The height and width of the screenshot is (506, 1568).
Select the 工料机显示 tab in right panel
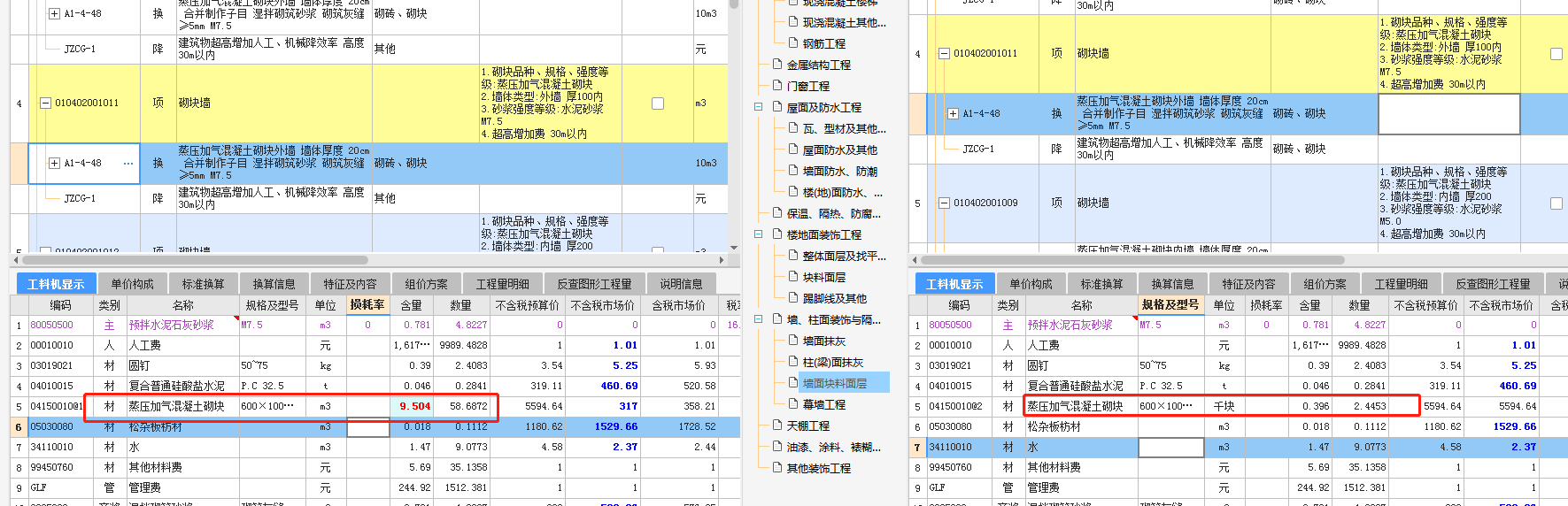(x=954, y=284)
